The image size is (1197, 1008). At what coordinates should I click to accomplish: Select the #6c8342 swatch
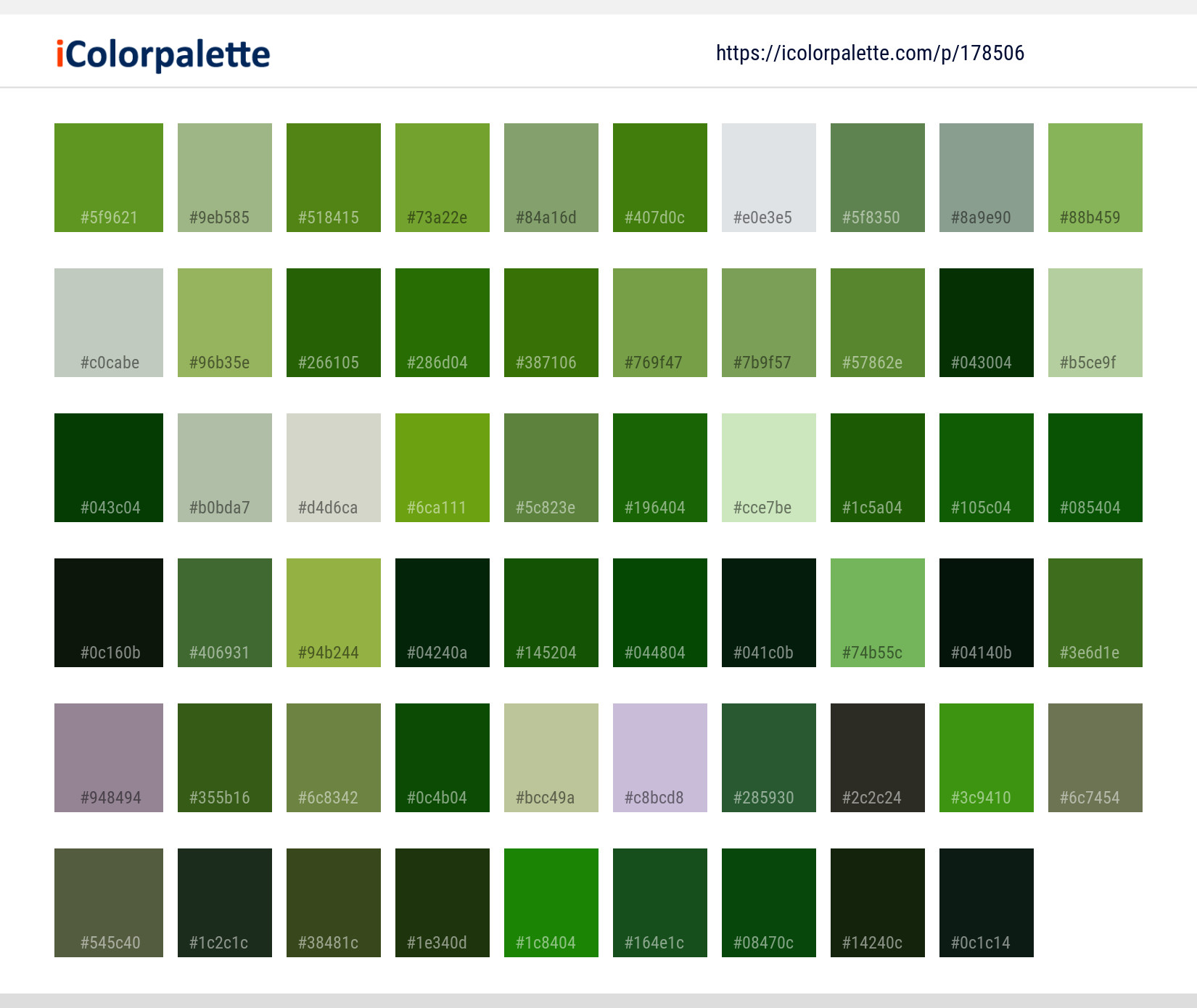pos(334,758)
